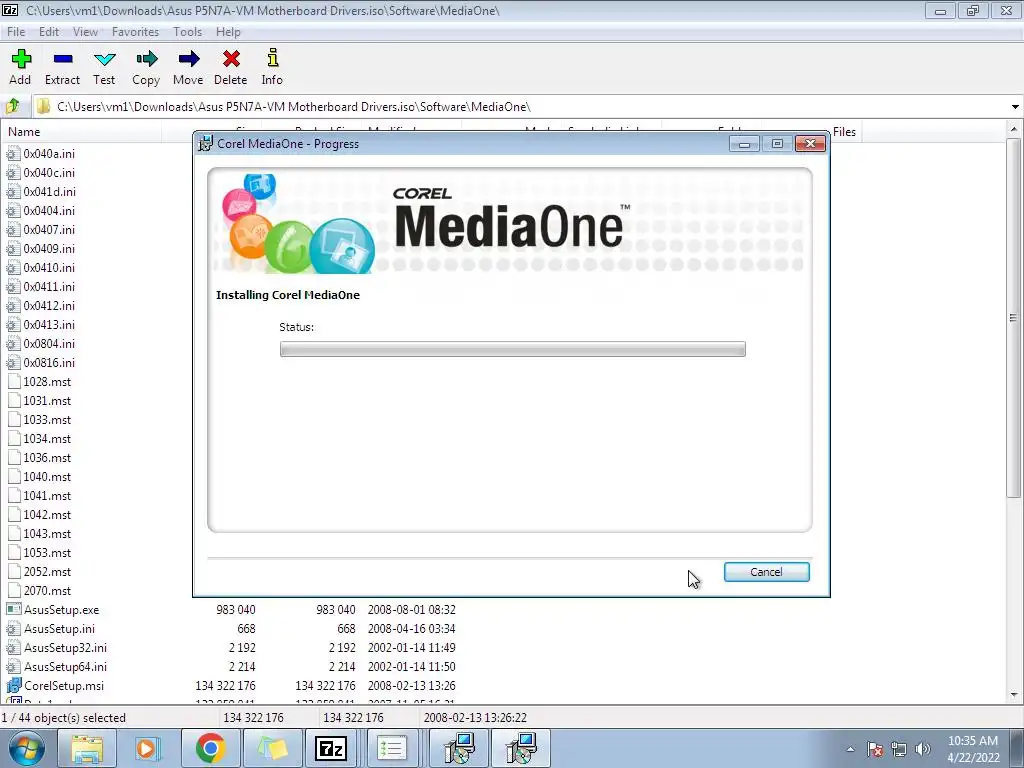Open the Windows Start menu
Image resolution: width=1024 pixels, height=768 pixels.
point(26,748)
